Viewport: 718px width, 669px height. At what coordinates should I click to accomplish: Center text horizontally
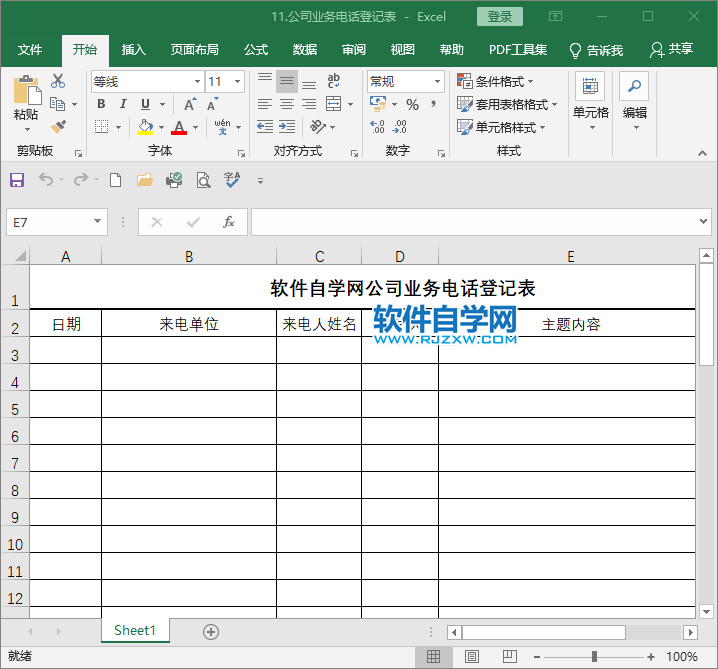[x=287, y=104]
